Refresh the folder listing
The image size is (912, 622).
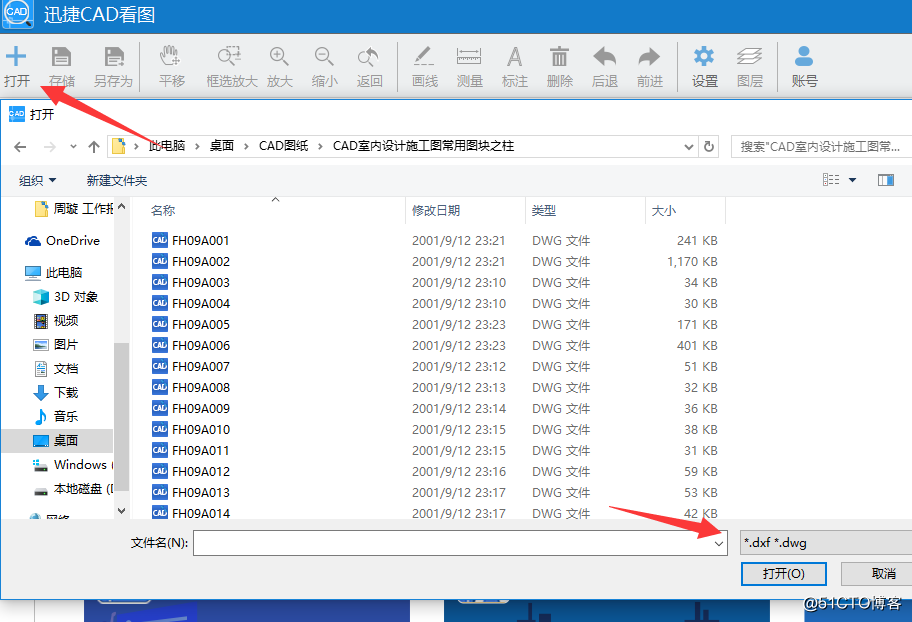point(708,146)
